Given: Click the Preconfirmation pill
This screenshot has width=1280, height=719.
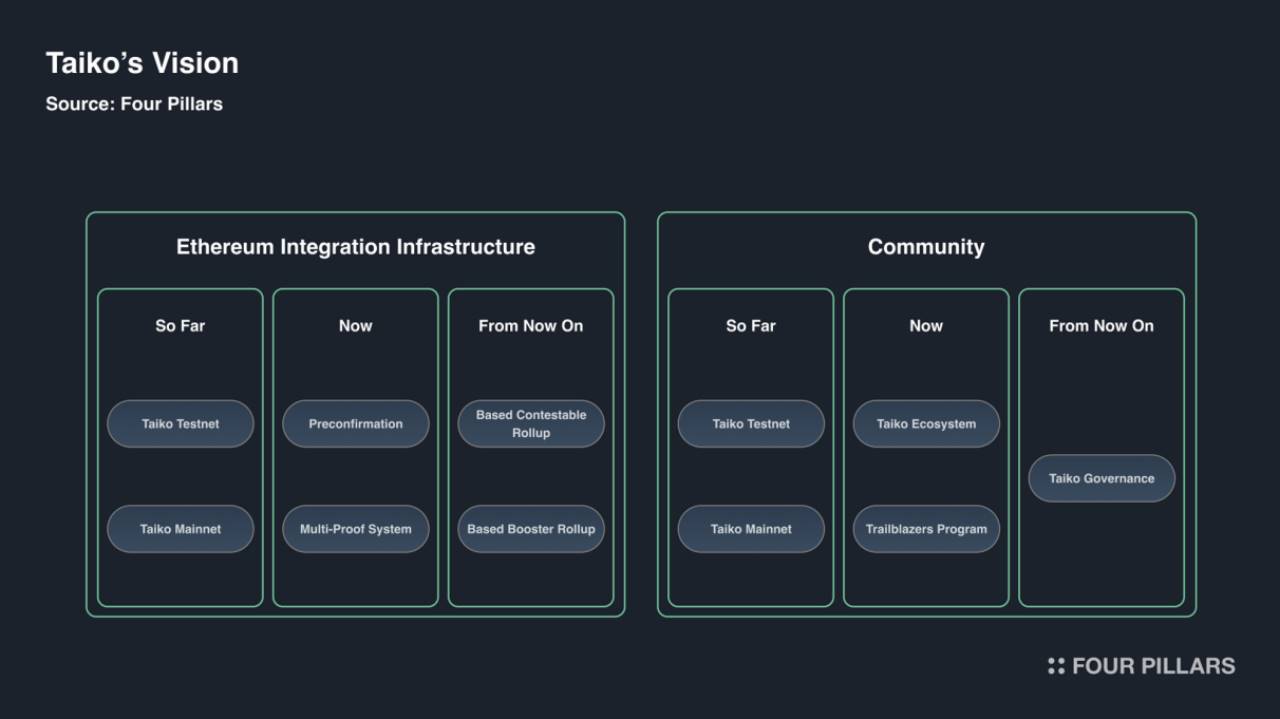Looking at the screenshot, I should (x=355, y=424).
